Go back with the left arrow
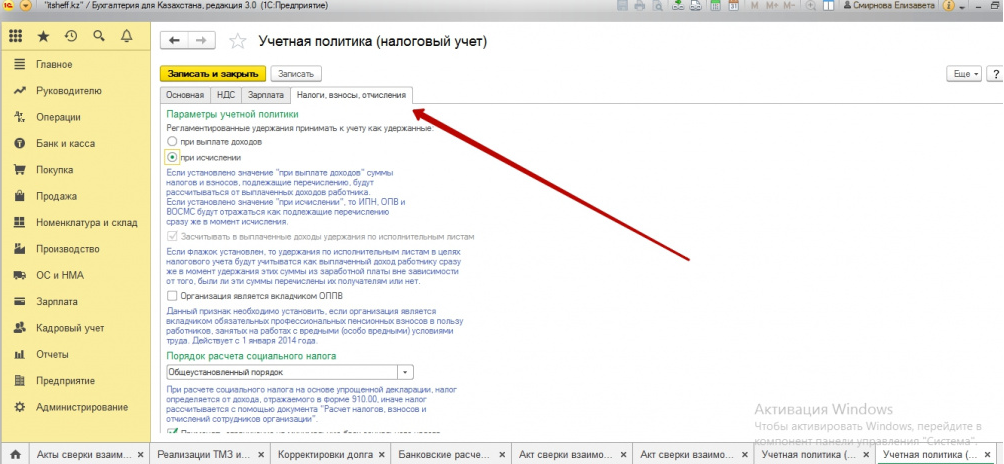Screen dimensions: 1004x464 pyautogui.click(x=175, y=41)
